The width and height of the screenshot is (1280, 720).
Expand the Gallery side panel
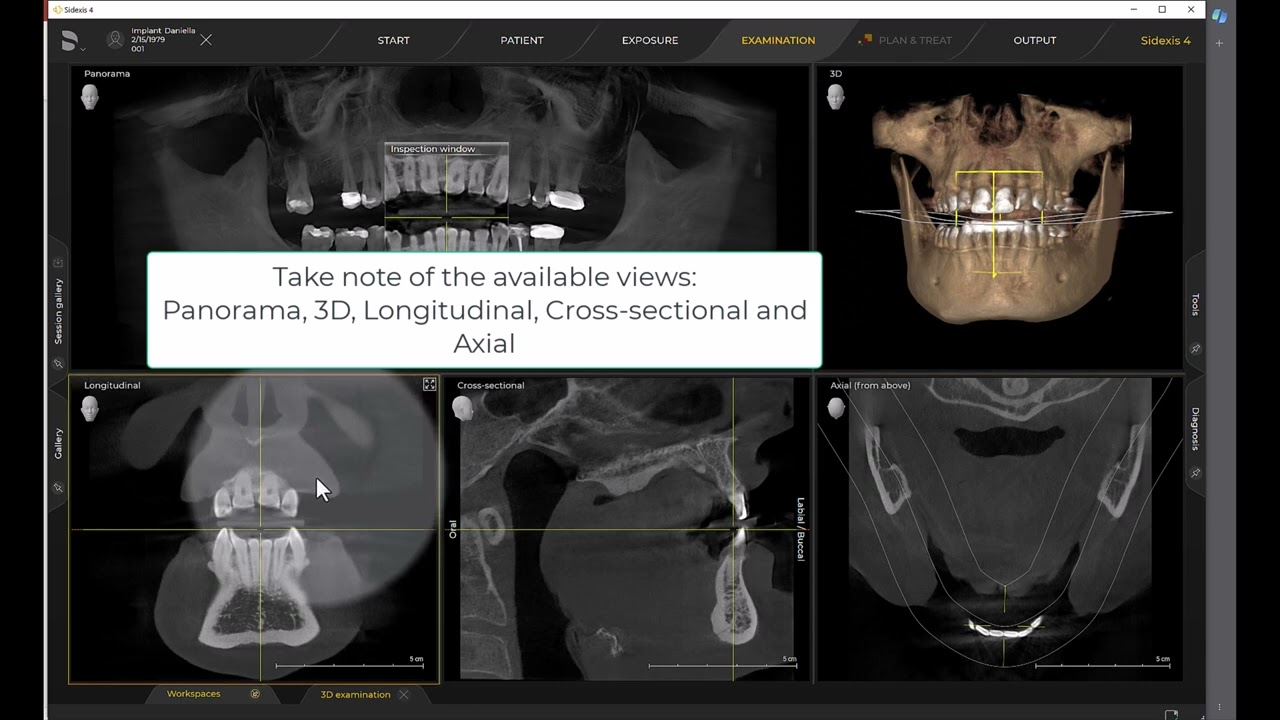(x=58, y=443)
